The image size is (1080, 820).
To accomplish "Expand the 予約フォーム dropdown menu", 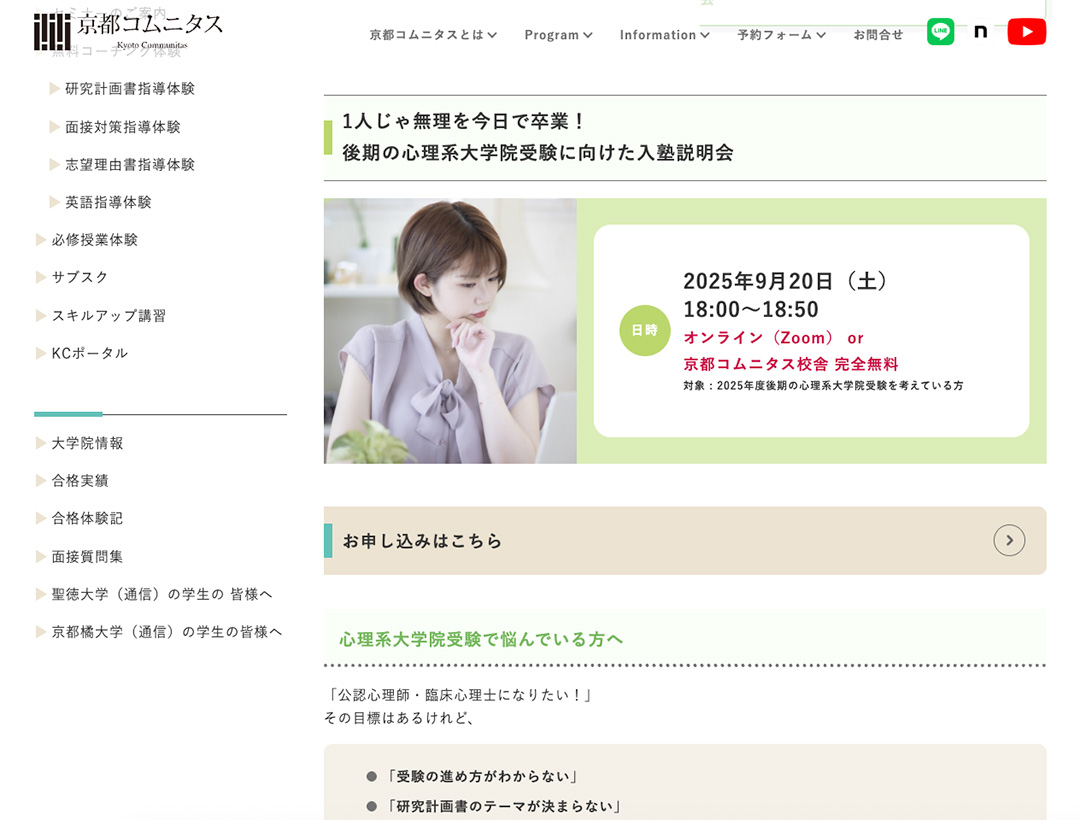I will click(781, 35).
